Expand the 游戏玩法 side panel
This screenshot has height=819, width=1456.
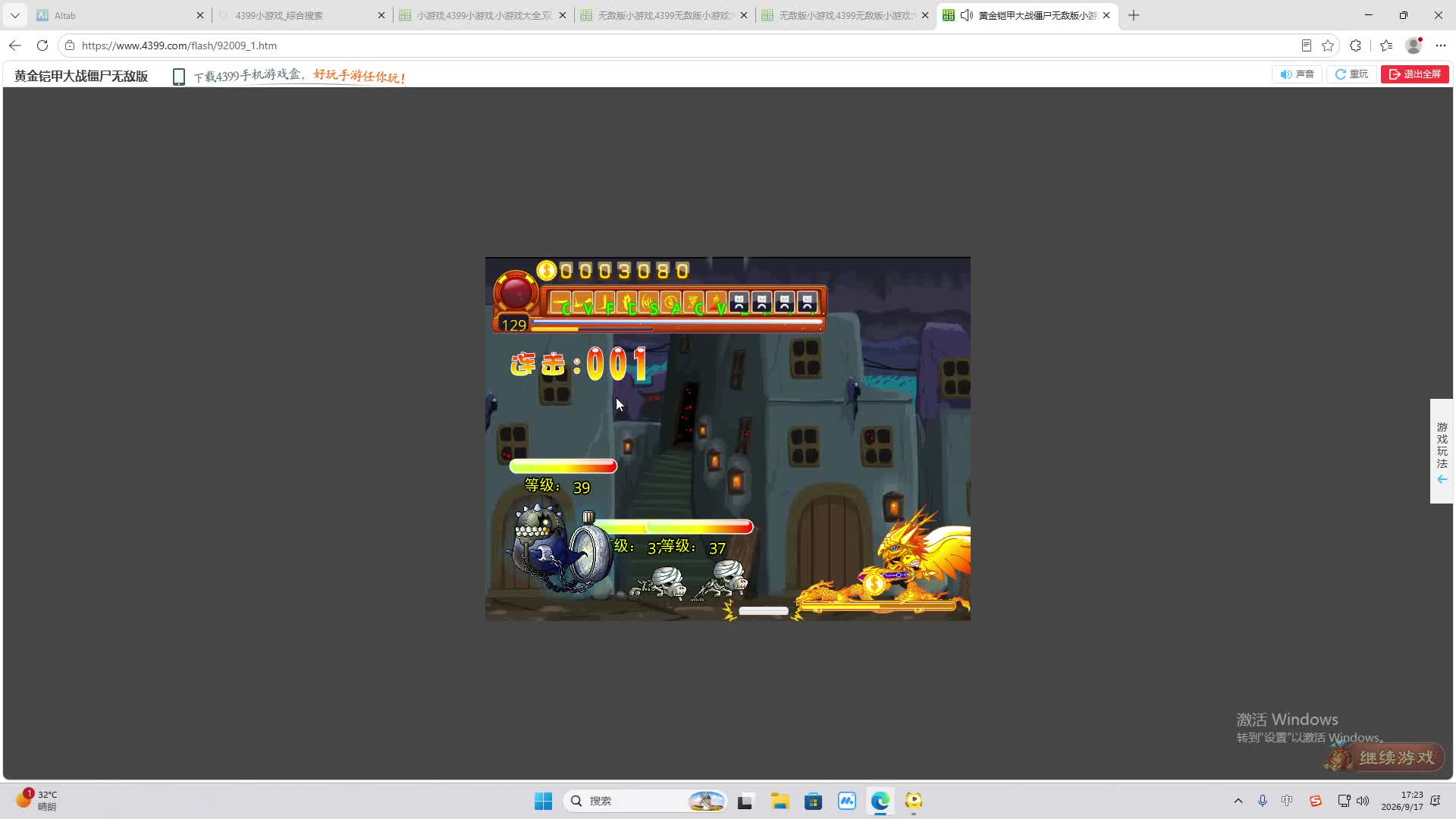pyautogui.click(x=1442, y=451)
